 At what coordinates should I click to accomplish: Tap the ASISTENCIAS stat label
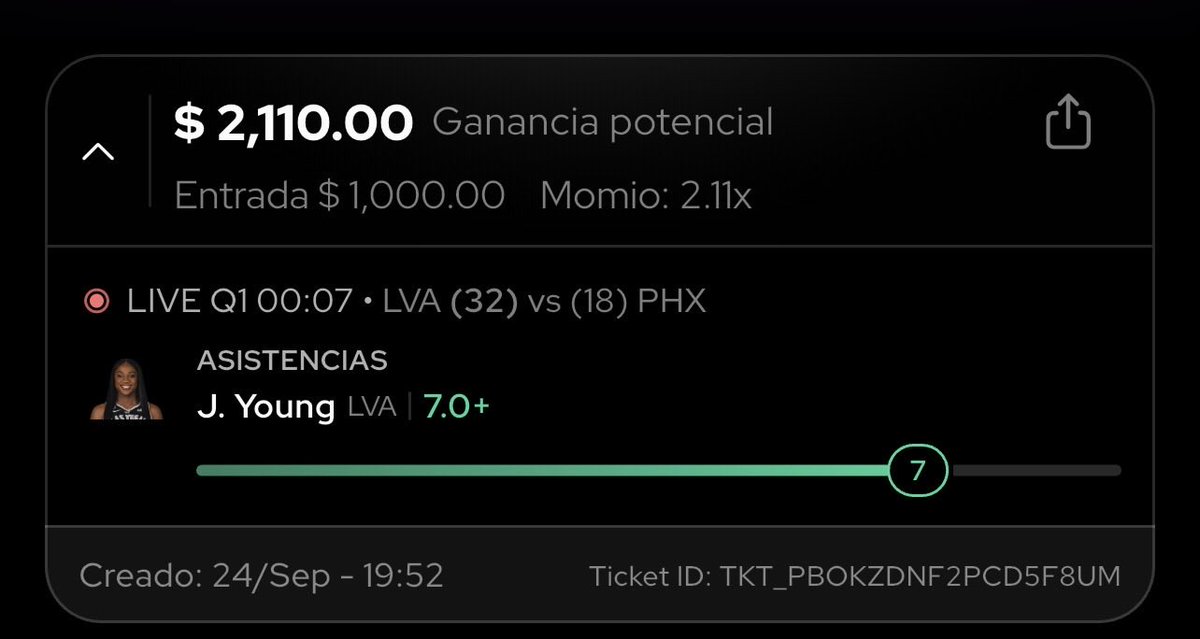pyautogui.click(x=292, y=360)
